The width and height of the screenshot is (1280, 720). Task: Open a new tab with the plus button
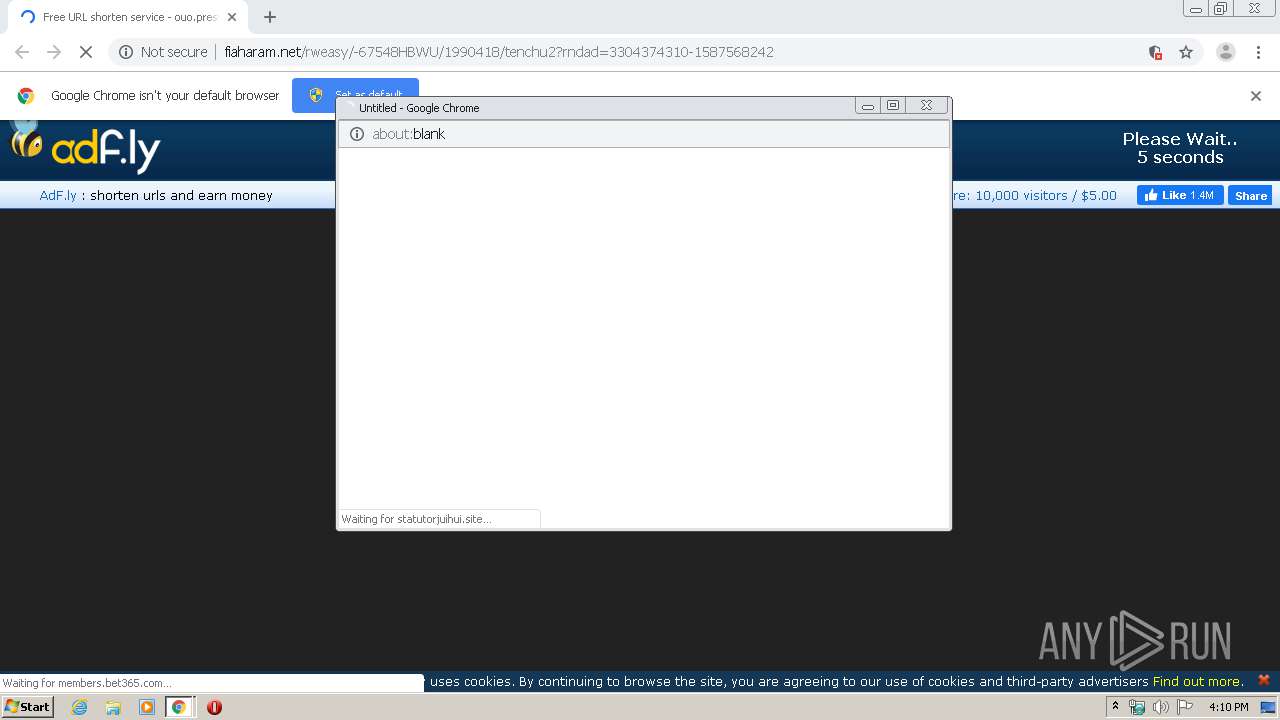[x=270, y=17]
